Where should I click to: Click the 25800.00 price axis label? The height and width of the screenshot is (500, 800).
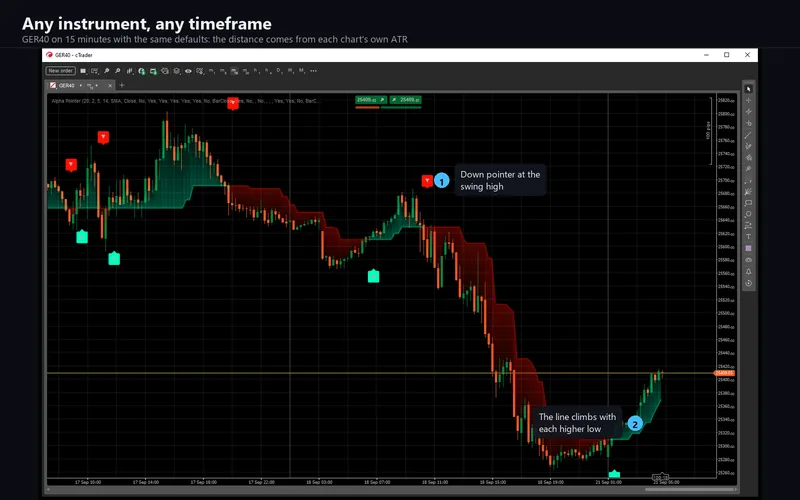click(727, 114)
